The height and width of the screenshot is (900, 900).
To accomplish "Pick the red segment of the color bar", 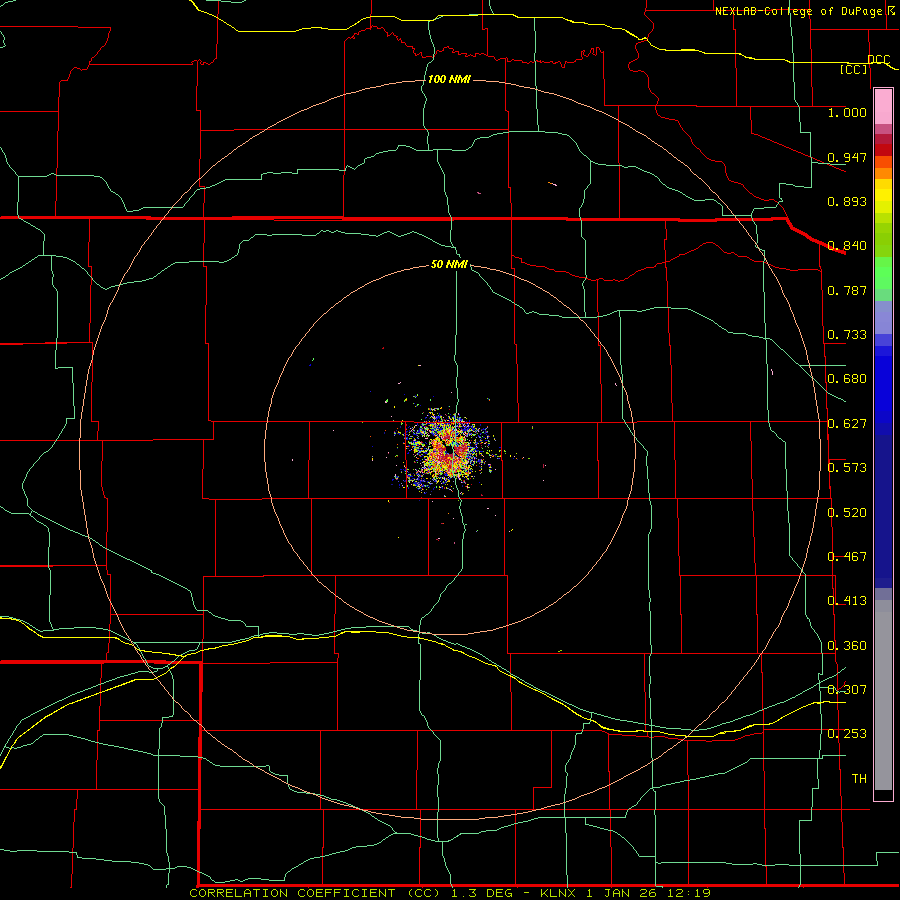I will (x=883, y=150).
